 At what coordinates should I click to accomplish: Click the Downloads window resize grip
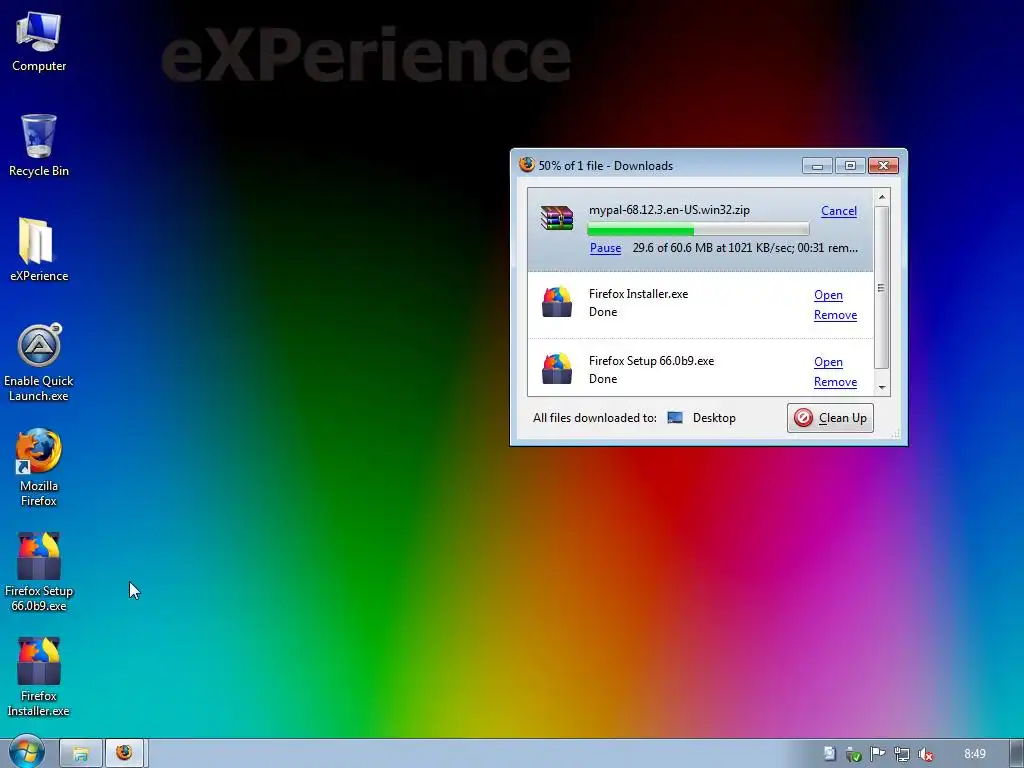click(895, 434)
